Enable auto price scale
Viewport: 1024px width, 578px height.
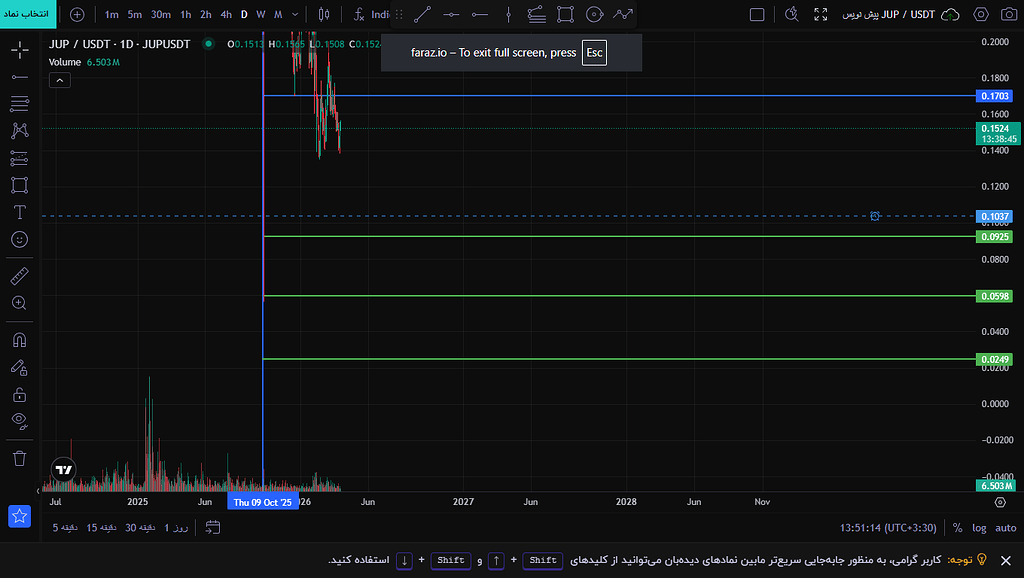tap(1006, 528)
